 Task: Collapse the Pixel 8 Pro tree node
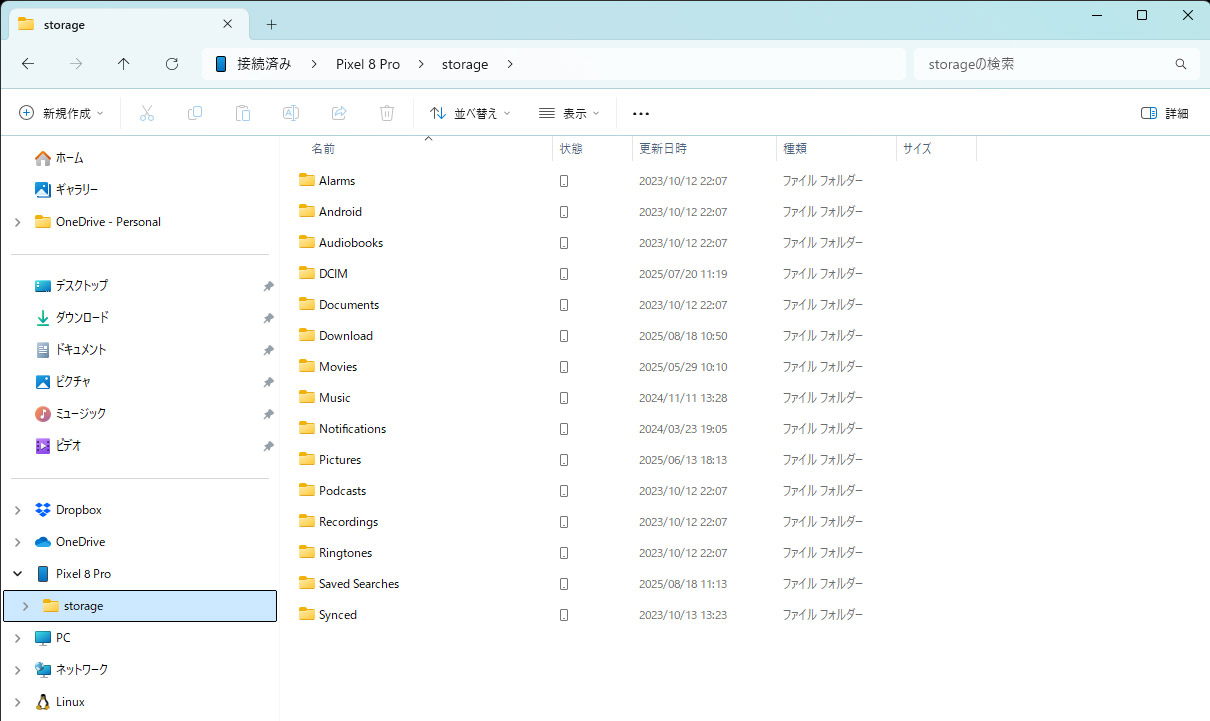point(17,573)
